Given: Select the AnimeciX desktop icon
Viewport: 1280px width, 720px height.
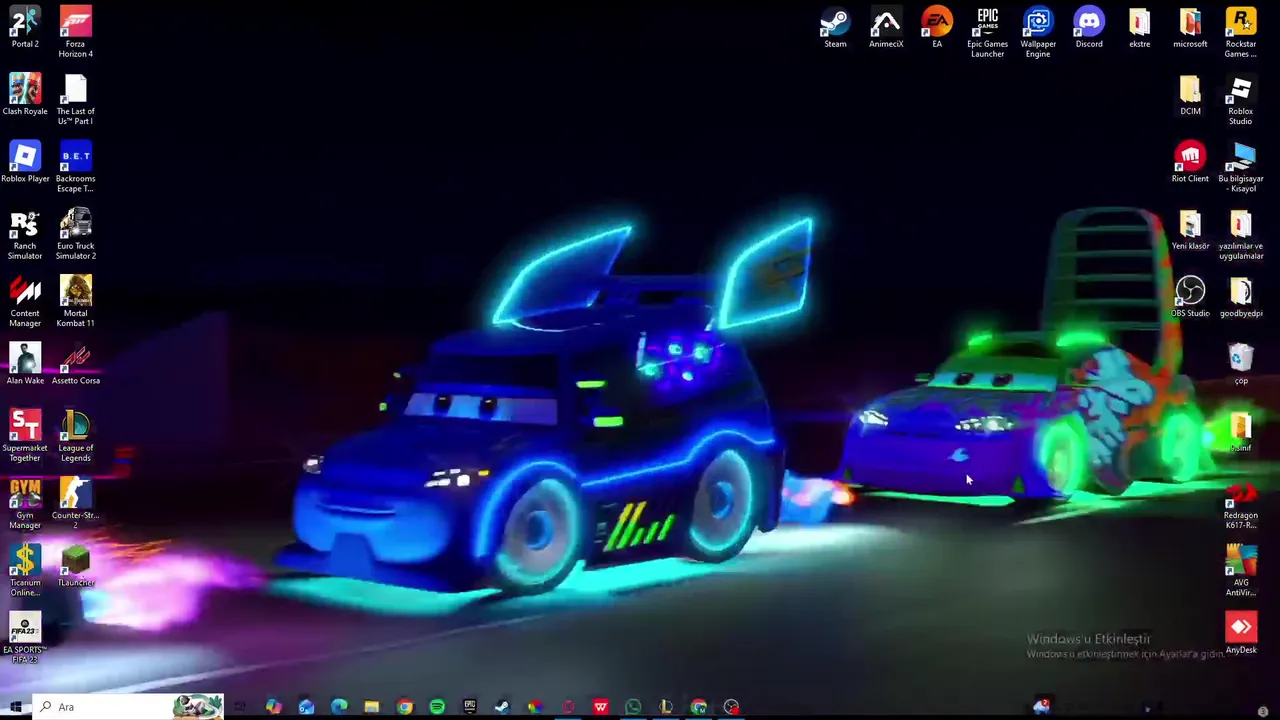Looking at the screenshot, I should [x=886, y=27].
